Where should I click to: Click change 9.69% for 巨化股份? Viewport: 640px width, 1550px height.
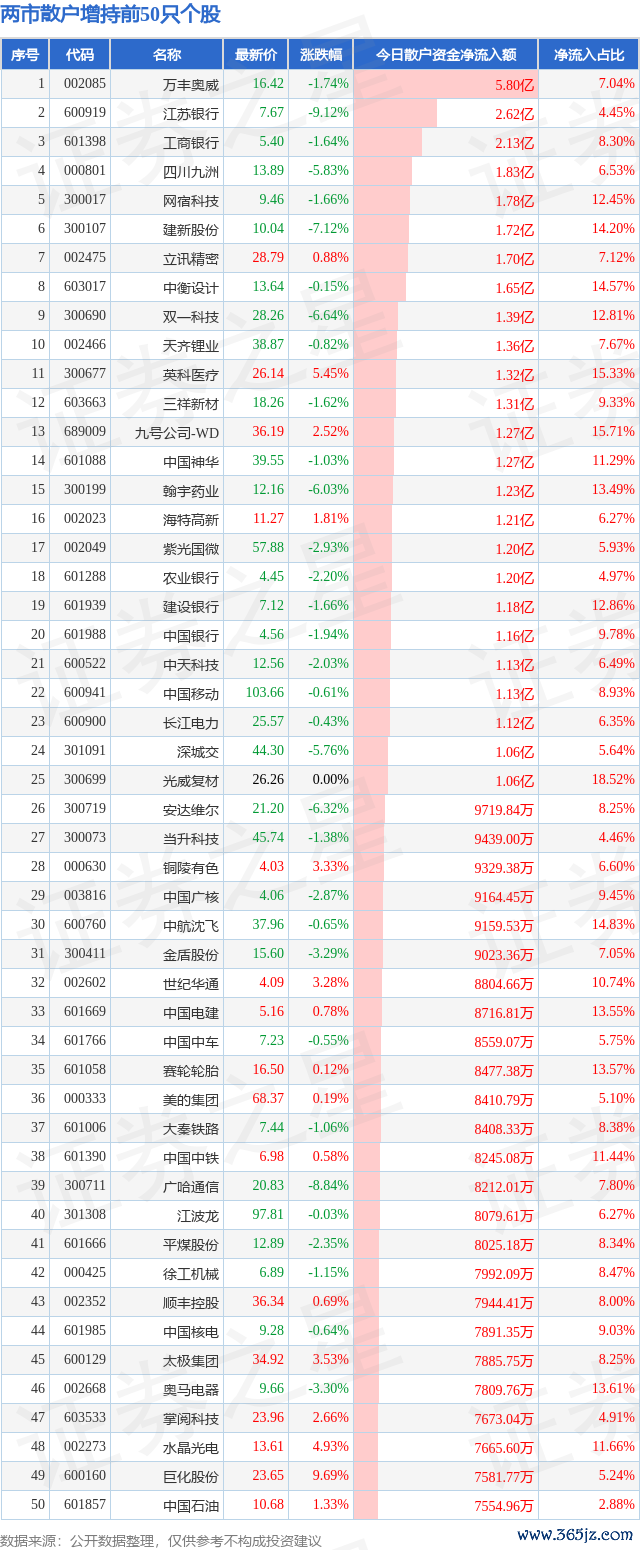coord(331,1476)
